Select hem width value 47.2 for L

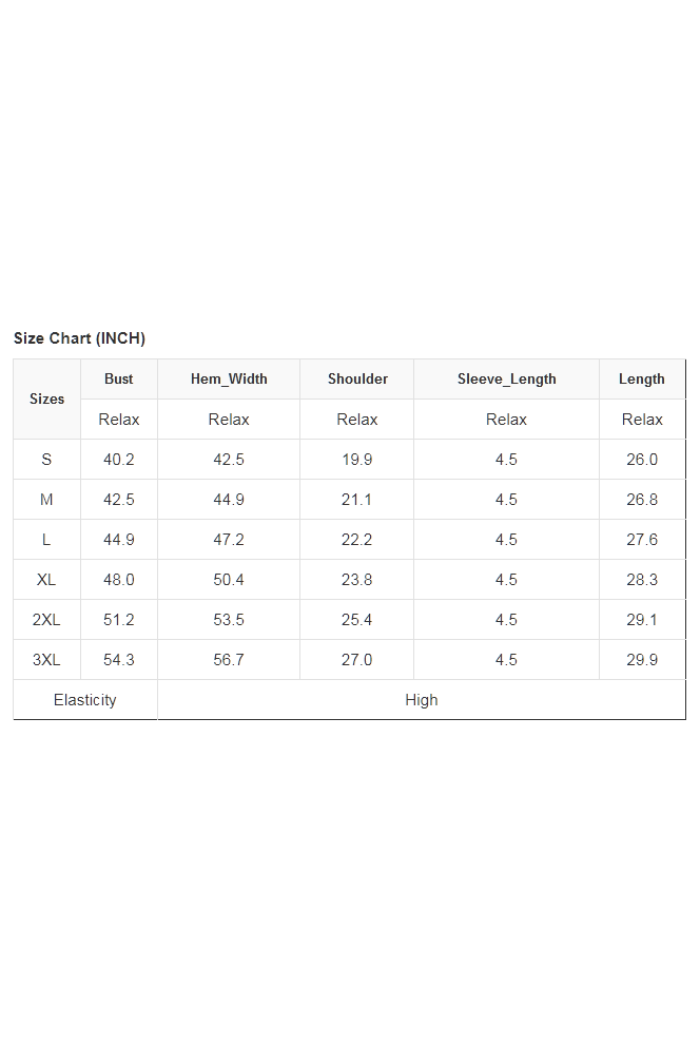[229, 540]
